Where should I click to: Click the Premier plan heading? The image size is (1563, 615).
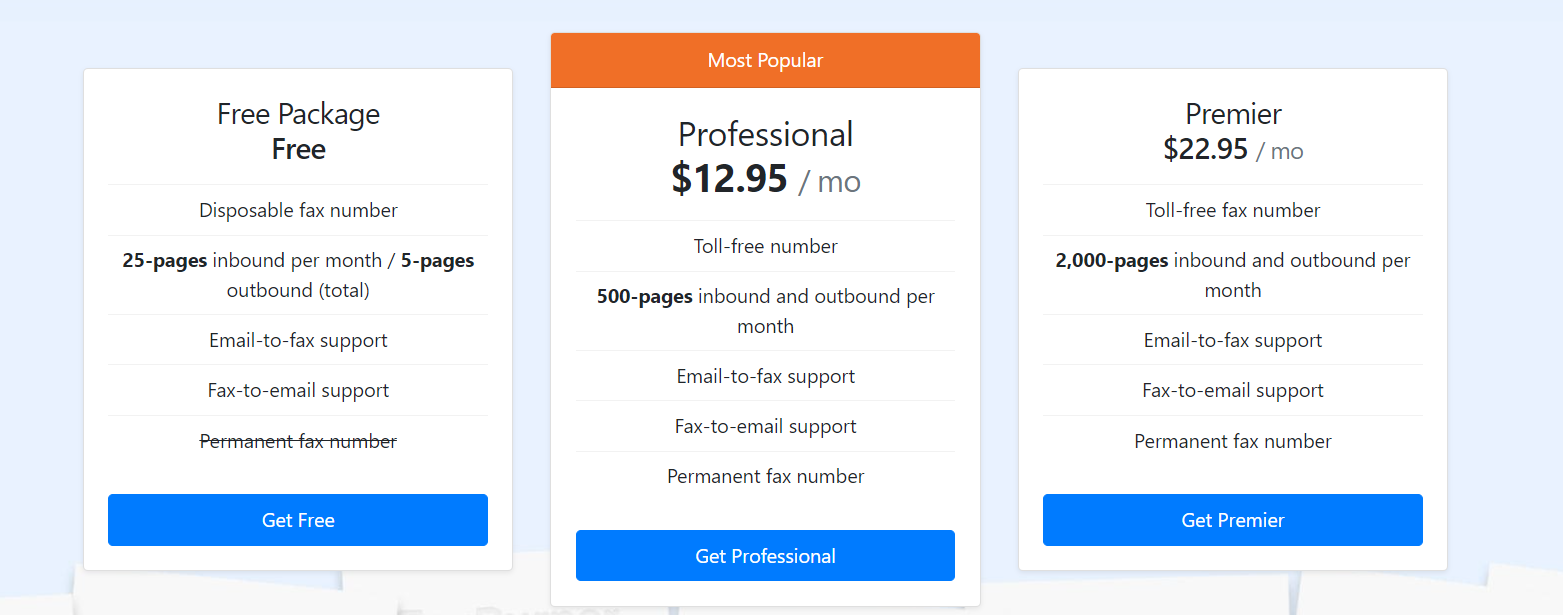click(1233, 114)
